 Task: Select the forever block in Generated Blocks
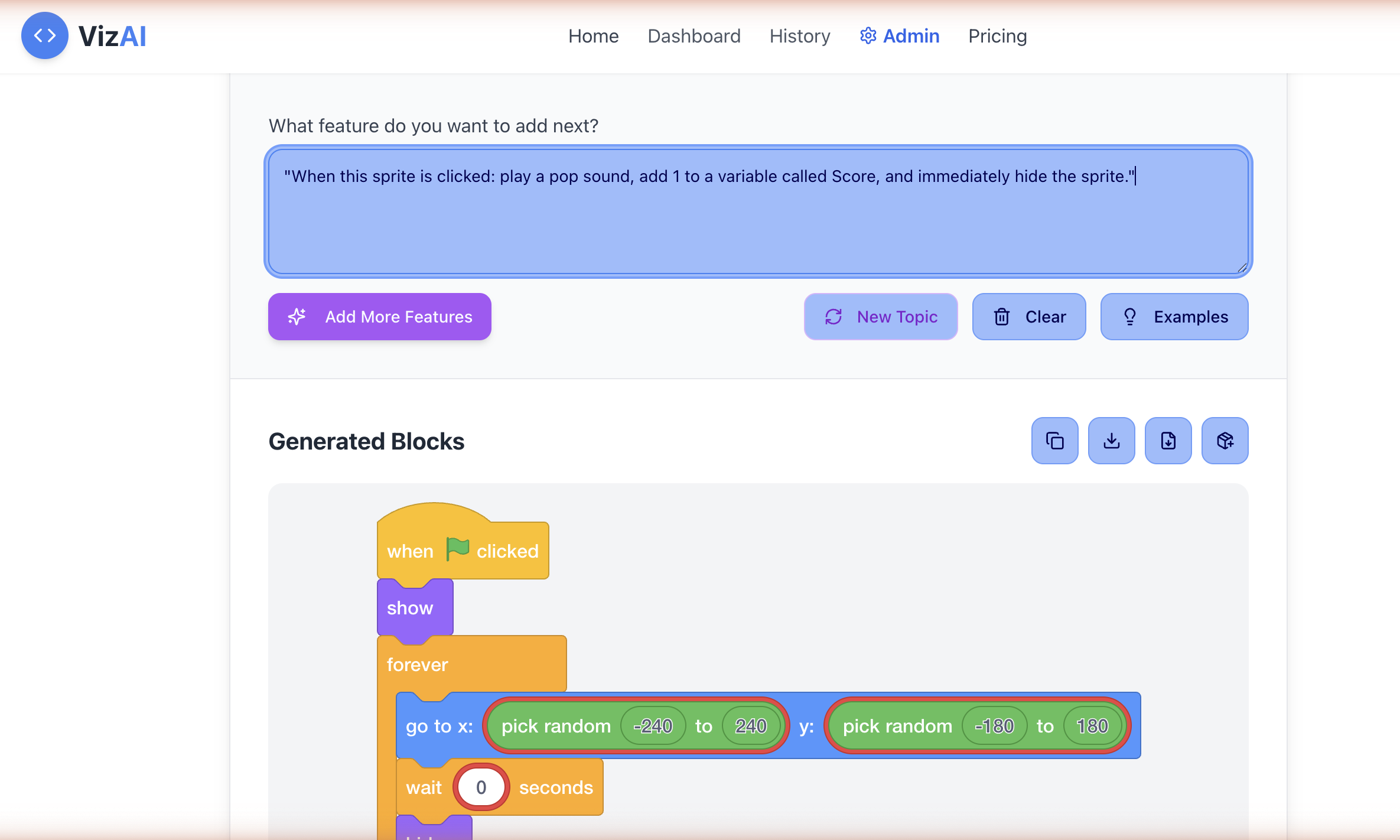pyautogui.click(x=418, y=664)
